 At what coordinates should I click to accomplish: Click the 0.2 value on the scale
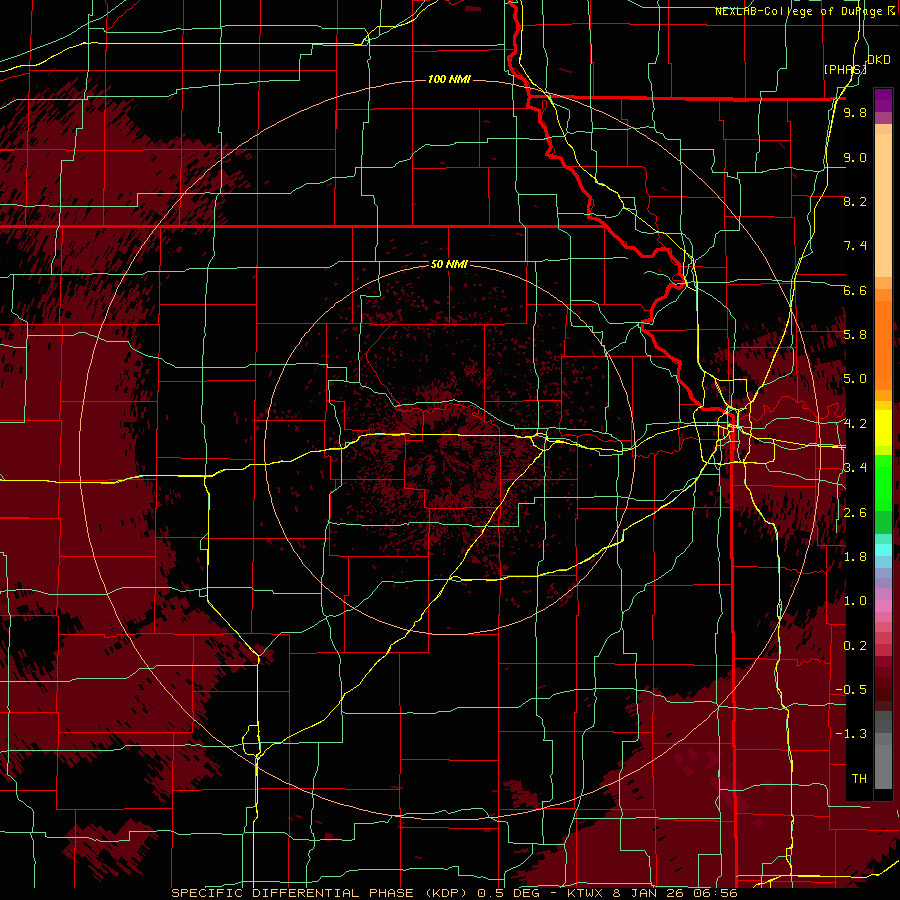(855, 646)
